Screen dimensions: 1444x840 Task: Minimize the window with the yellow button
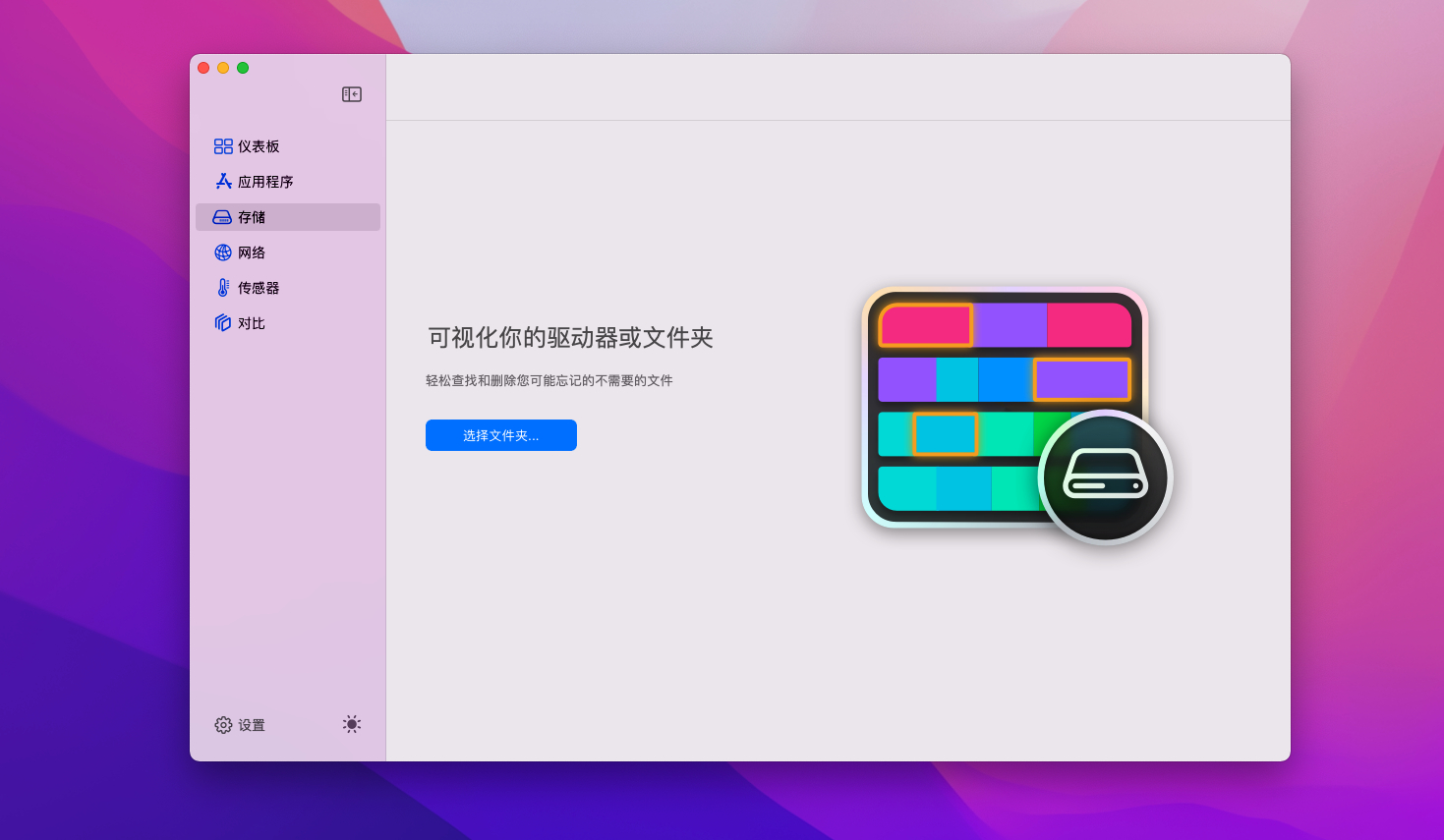tap(223, 68)
